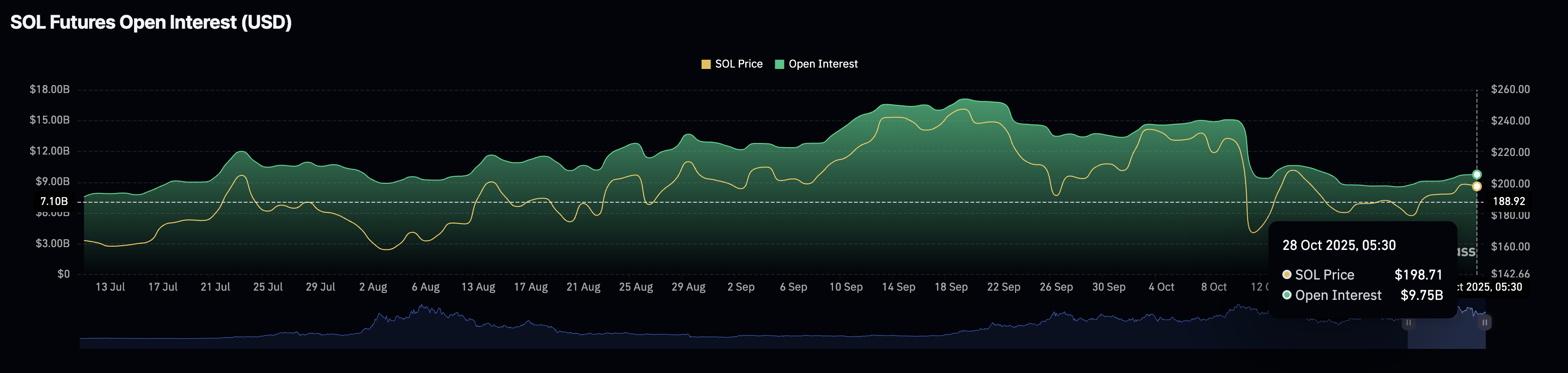
Task: Select the 2 Aug date on the x-axis
Action: click(373, 287)
